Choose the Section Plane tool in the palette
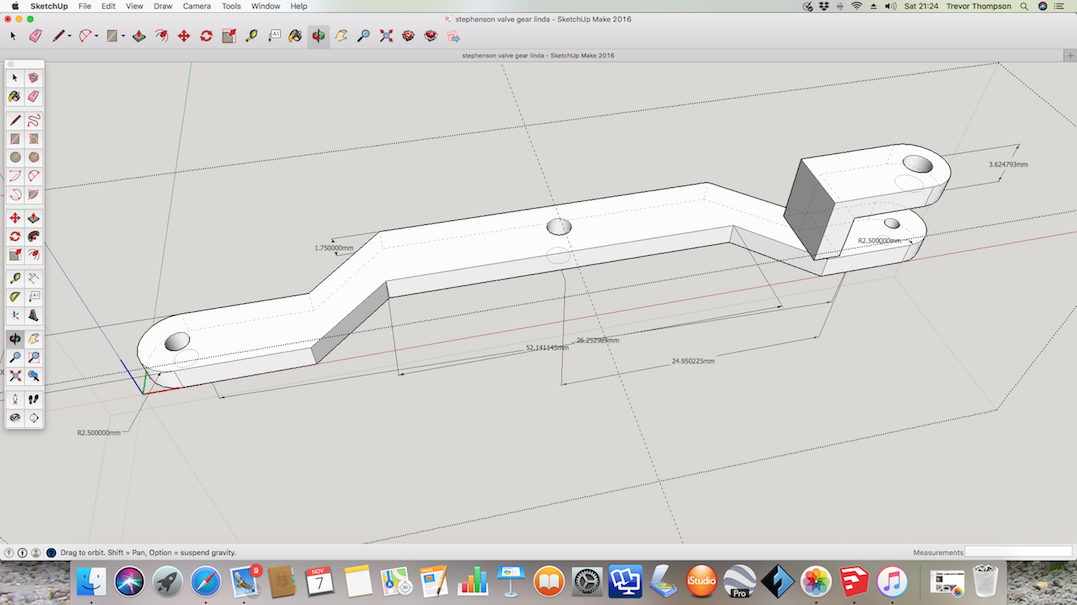1077x605 pixels. (x=33, y=418)
